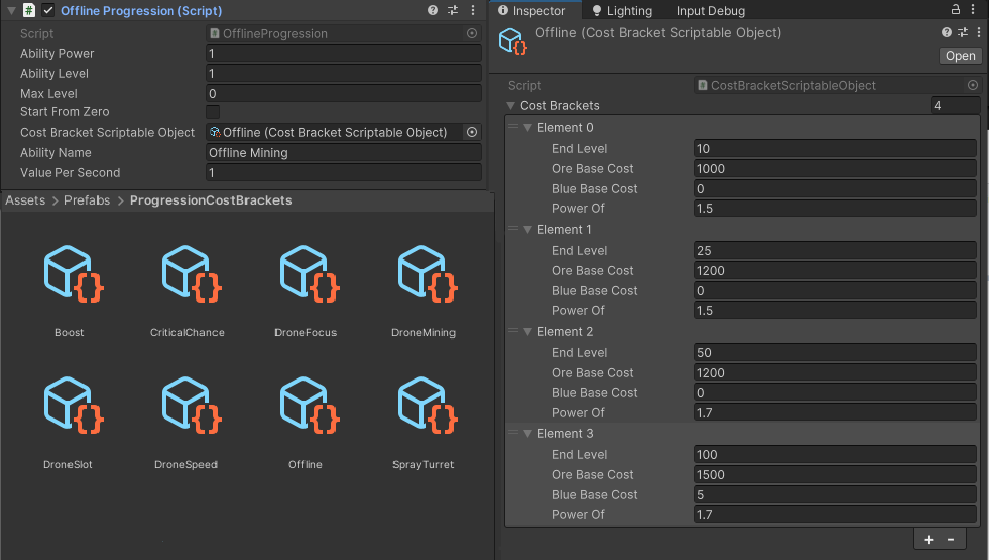The width and height of the screenshot is (992, 560).
Task: Open help for Cost Bracket Scriptable Object
Action: click(x=947, y=32)
